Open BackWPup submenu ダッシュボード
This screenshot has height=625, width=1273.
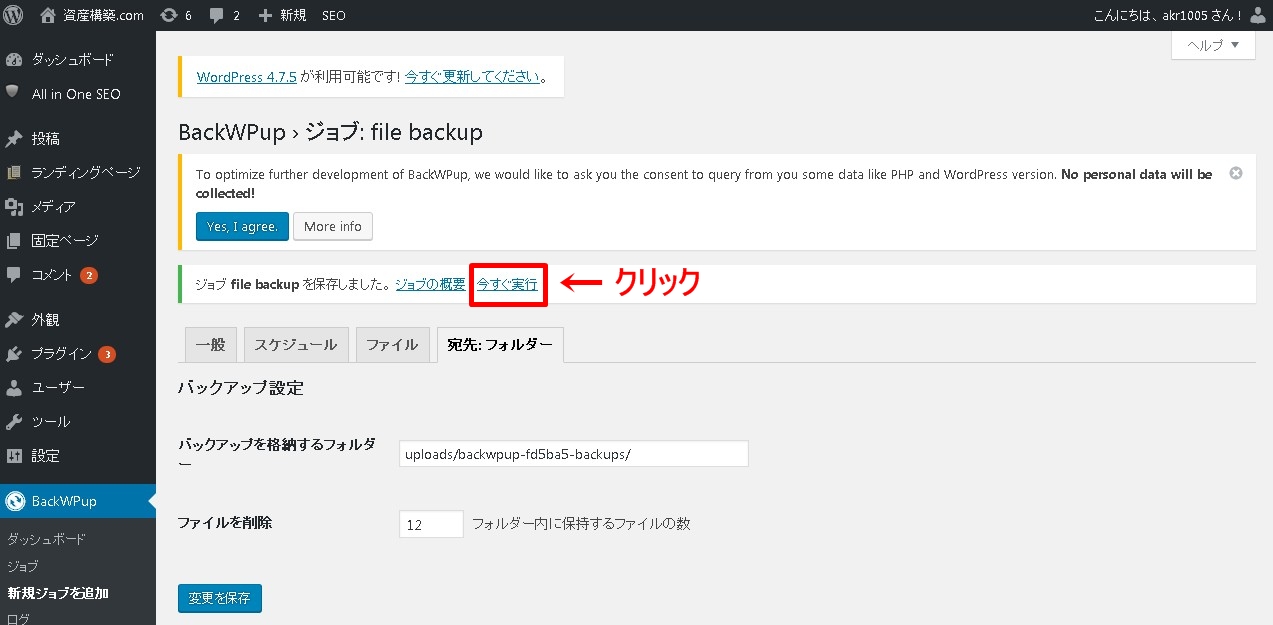point(47,540)
